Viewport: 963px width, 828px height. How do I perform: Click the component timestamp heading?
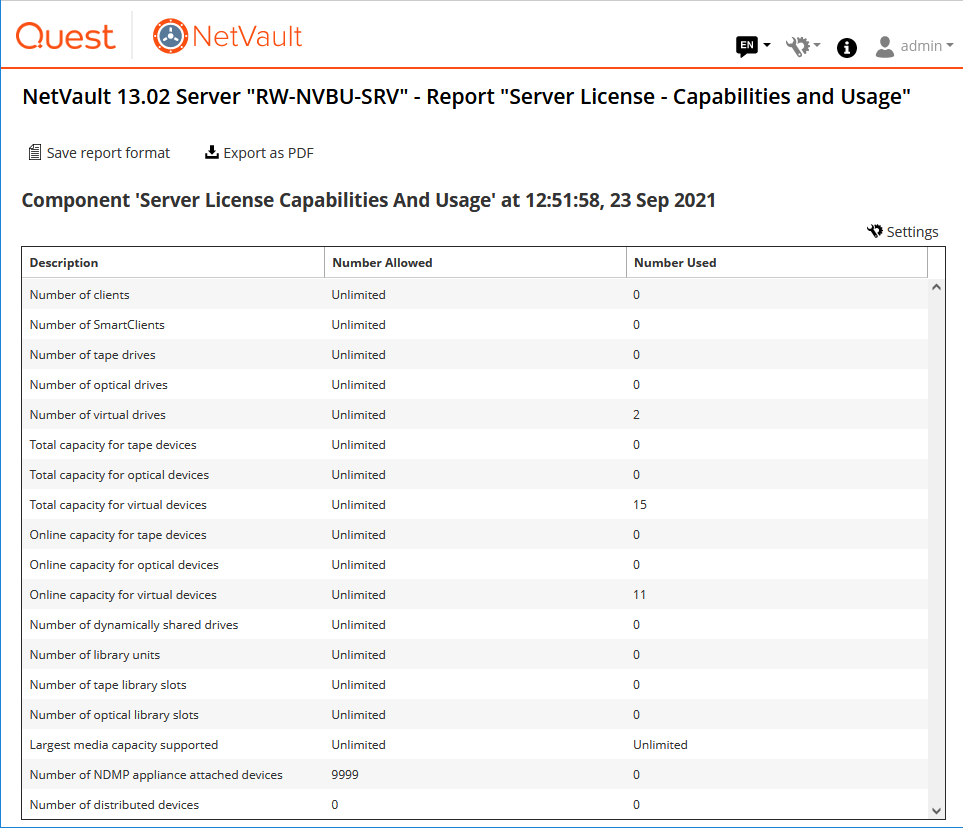click(368, 200)
